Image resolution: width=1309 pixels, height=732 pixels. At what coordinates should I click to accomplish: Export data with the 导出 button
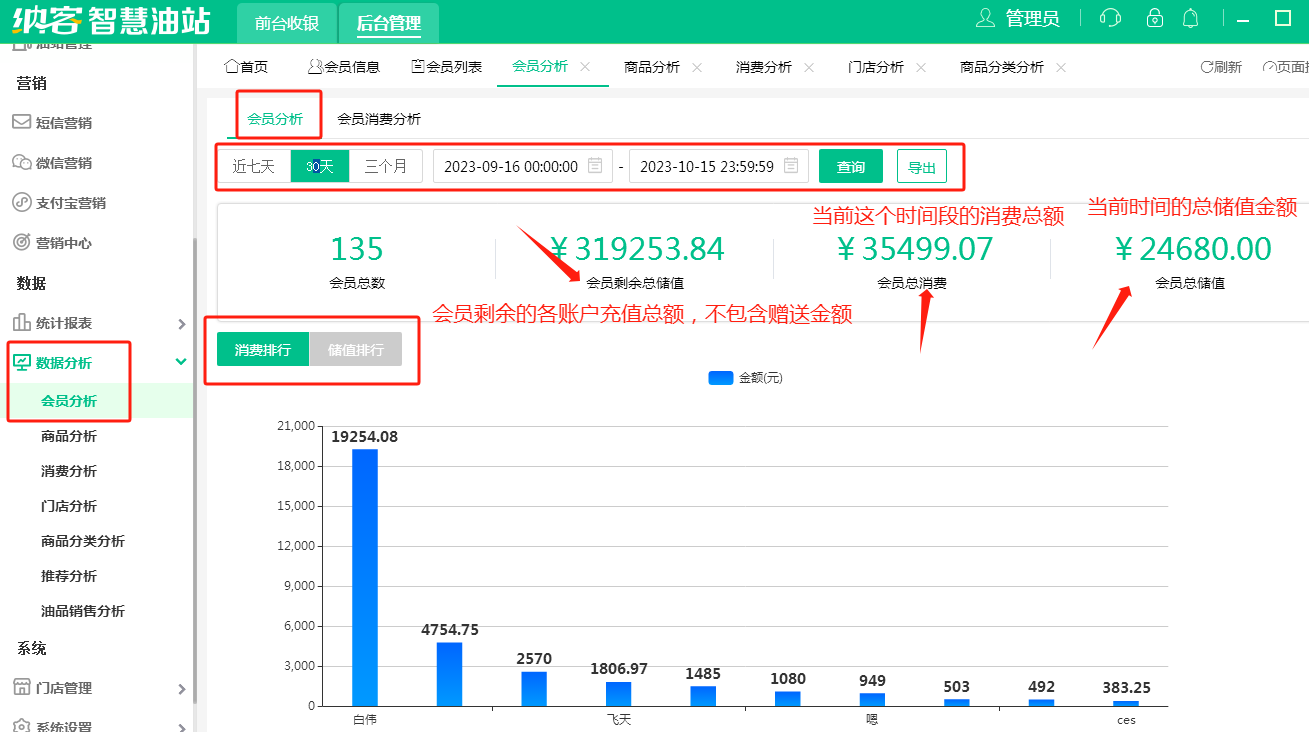click(x=922, y=166)
